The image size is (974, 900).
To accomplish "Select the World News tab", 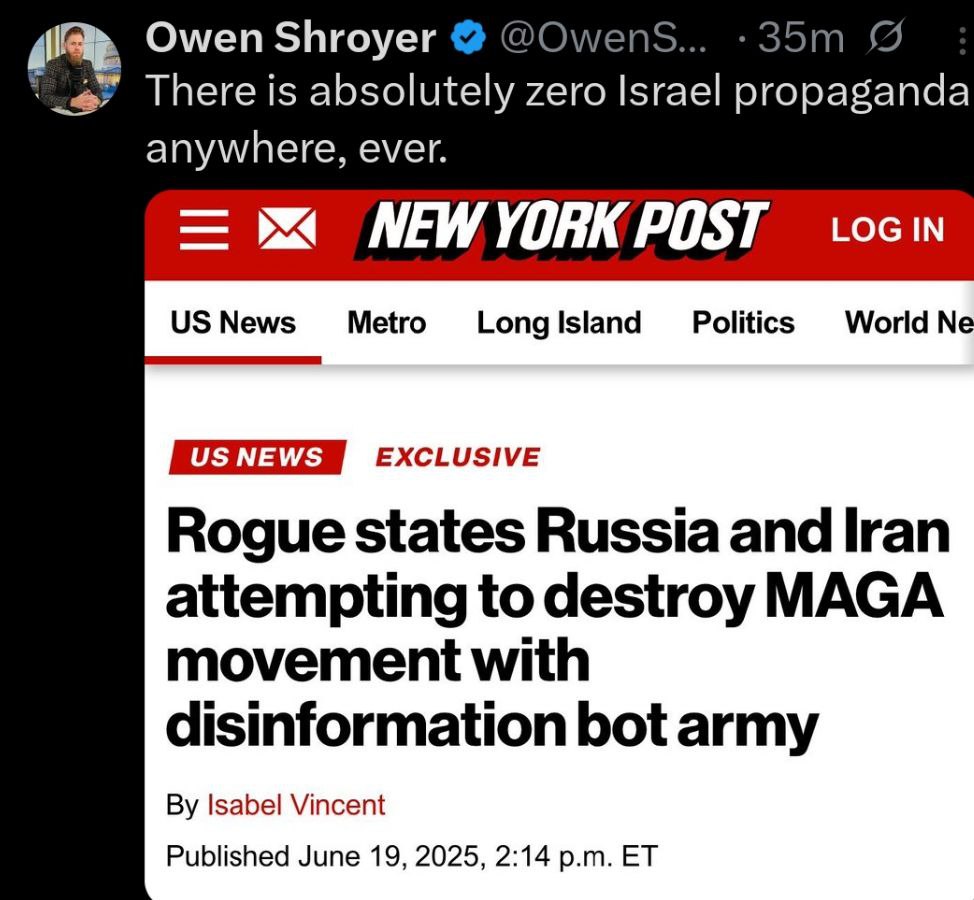I will click(909, 322).
